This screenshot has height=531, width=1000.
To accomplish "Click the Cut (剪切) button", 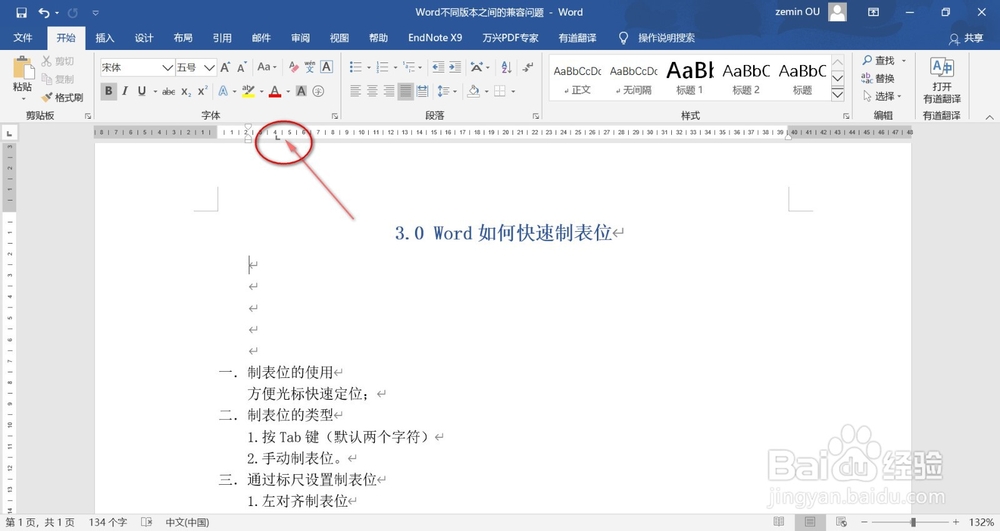I will tap(58, 61).
